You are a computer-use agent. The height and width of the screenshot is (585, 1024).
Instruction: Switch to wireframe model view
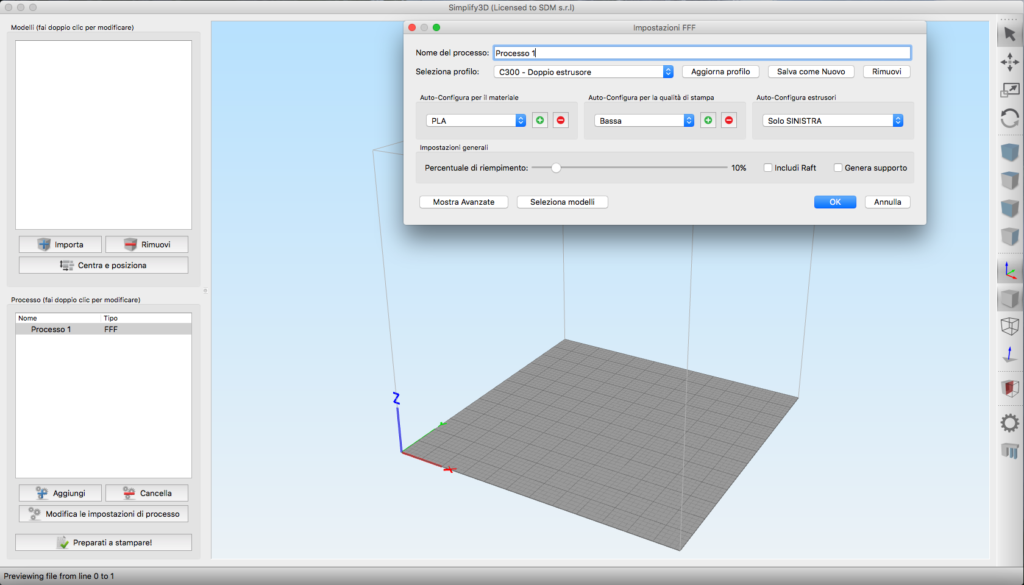click(x=1009, y=326)
